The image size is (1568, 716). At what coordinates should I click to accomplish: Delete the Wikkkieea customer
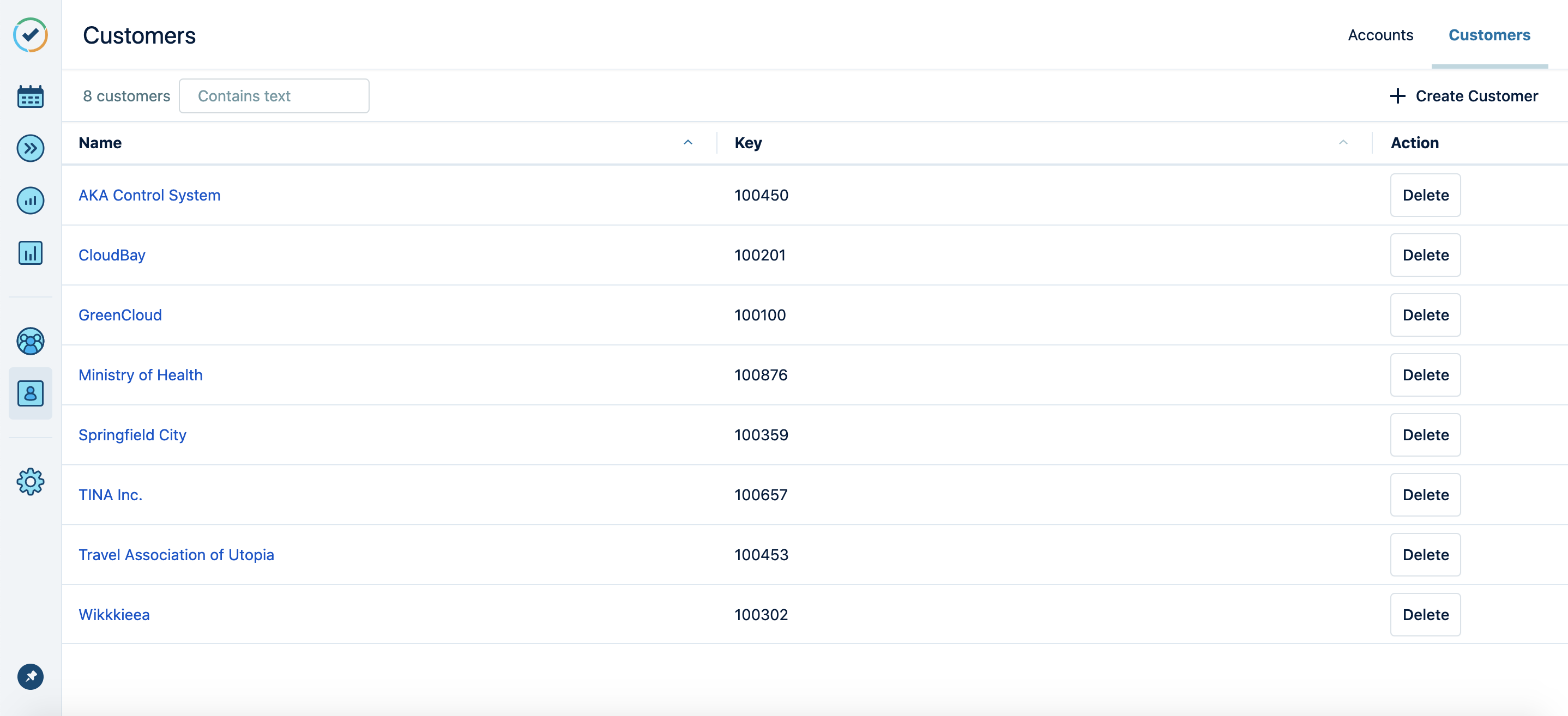[x=1425, y=615]
